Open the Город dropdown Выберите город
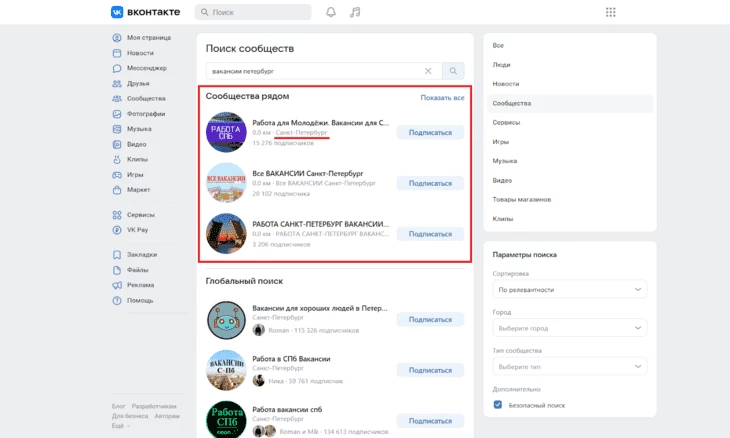This screenshot has width=730, height=438. point(570,328)
